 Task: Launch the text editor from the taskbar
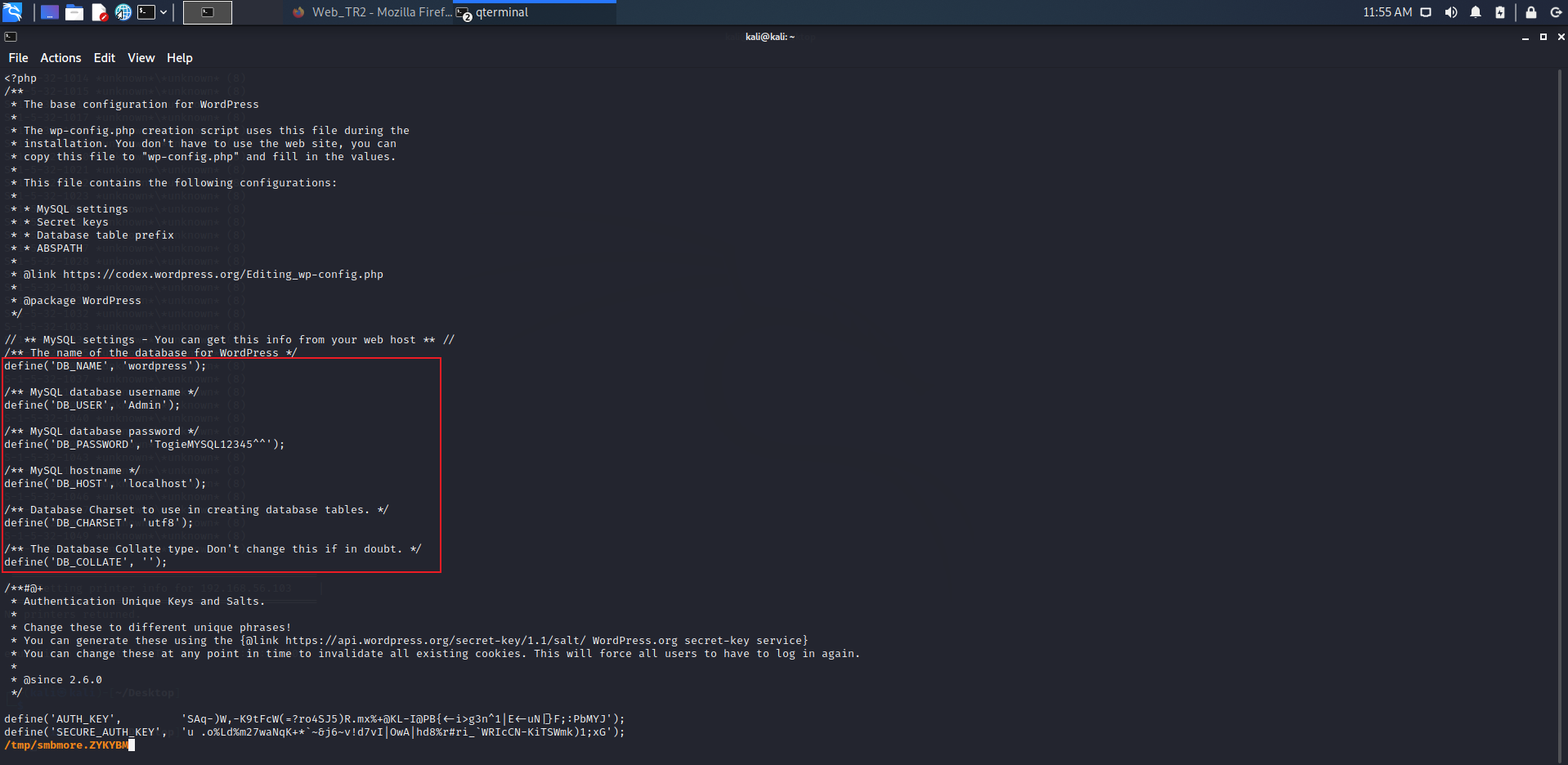[x=99, y=12]
